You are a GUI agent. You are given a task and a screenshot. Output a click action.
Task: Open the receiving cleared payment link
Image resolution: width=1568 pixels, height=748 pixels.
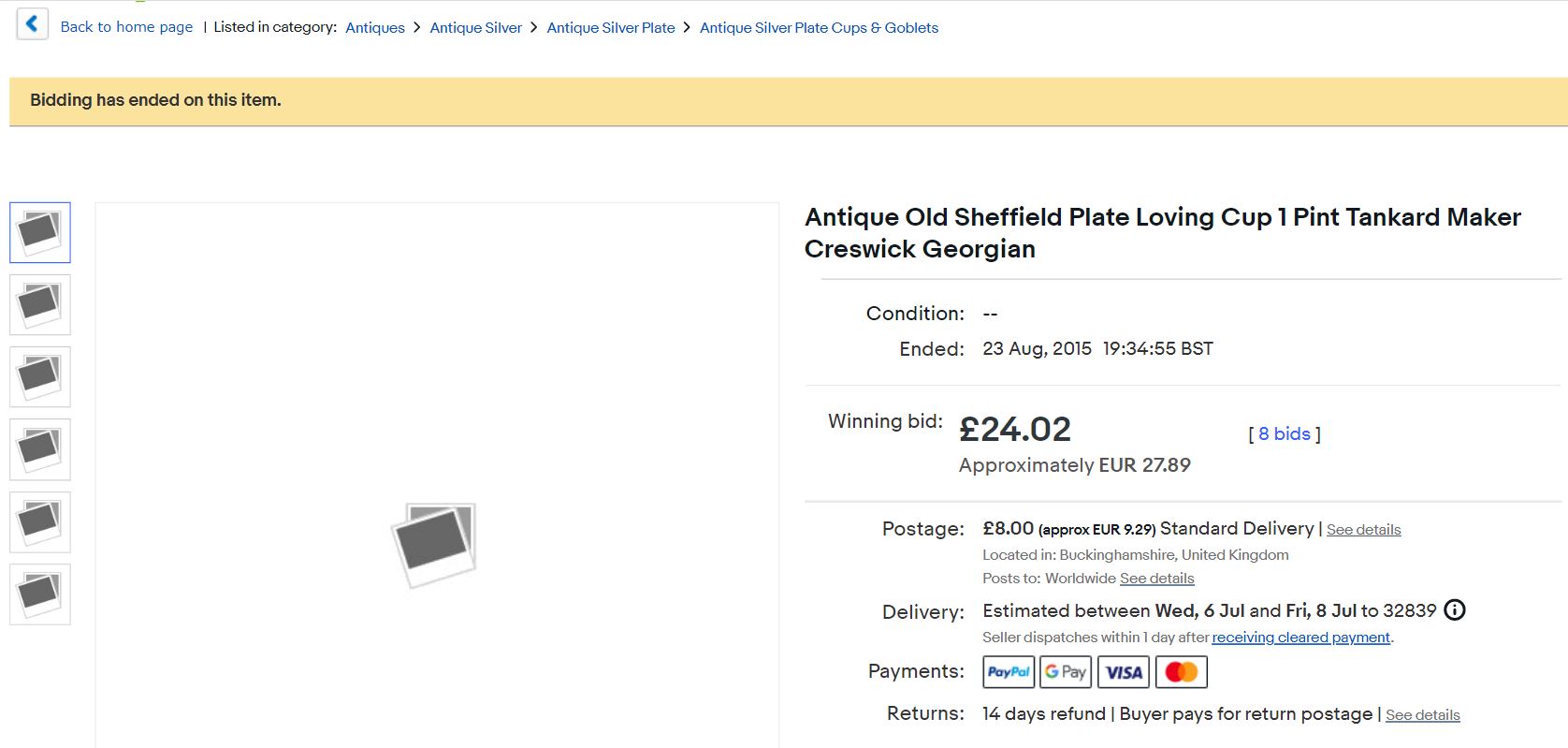(1301, 638)
